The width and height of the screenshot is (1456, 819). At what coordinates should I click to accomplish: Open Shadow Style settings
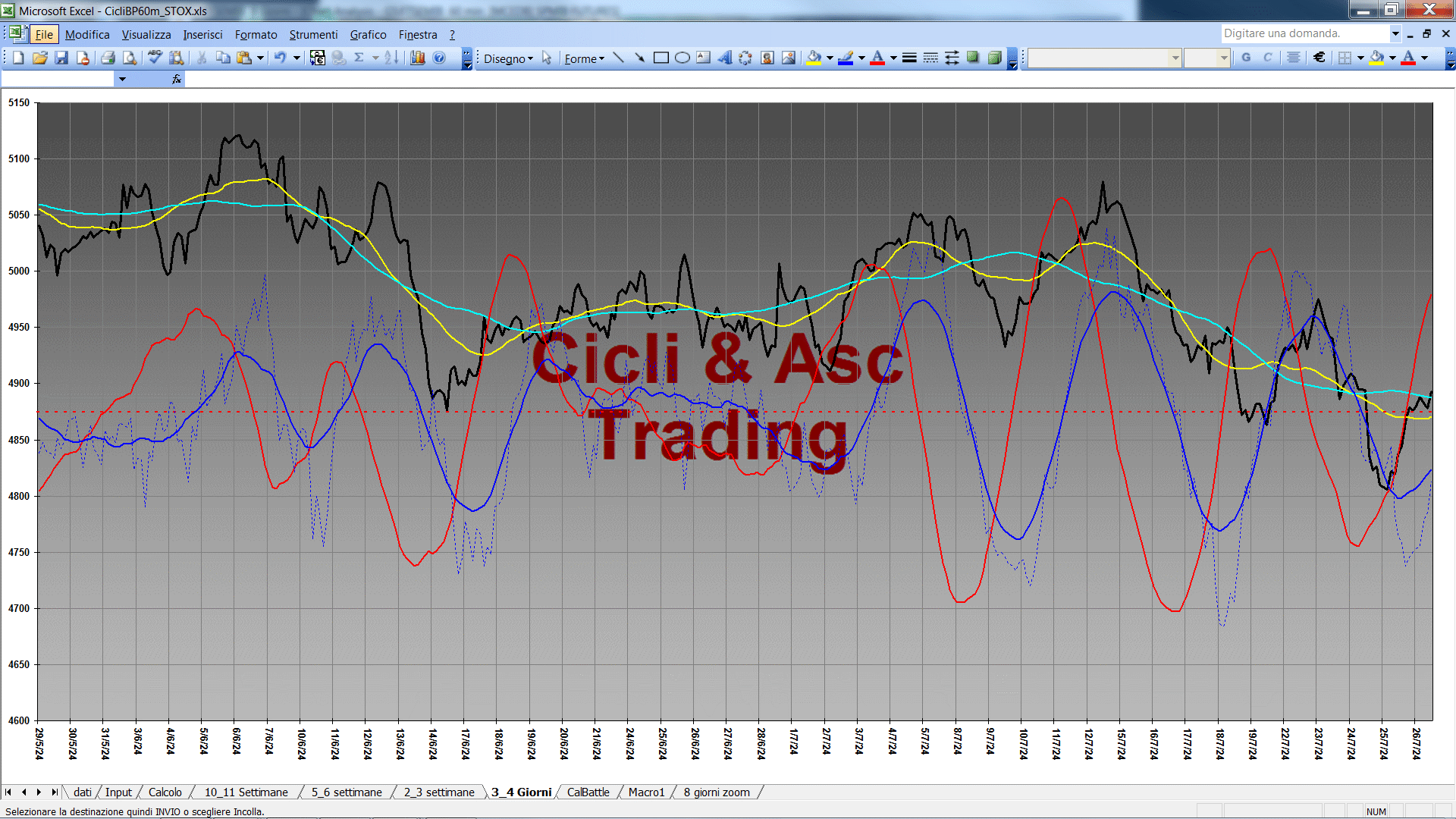pyautogui.click(x=973, y=58)
